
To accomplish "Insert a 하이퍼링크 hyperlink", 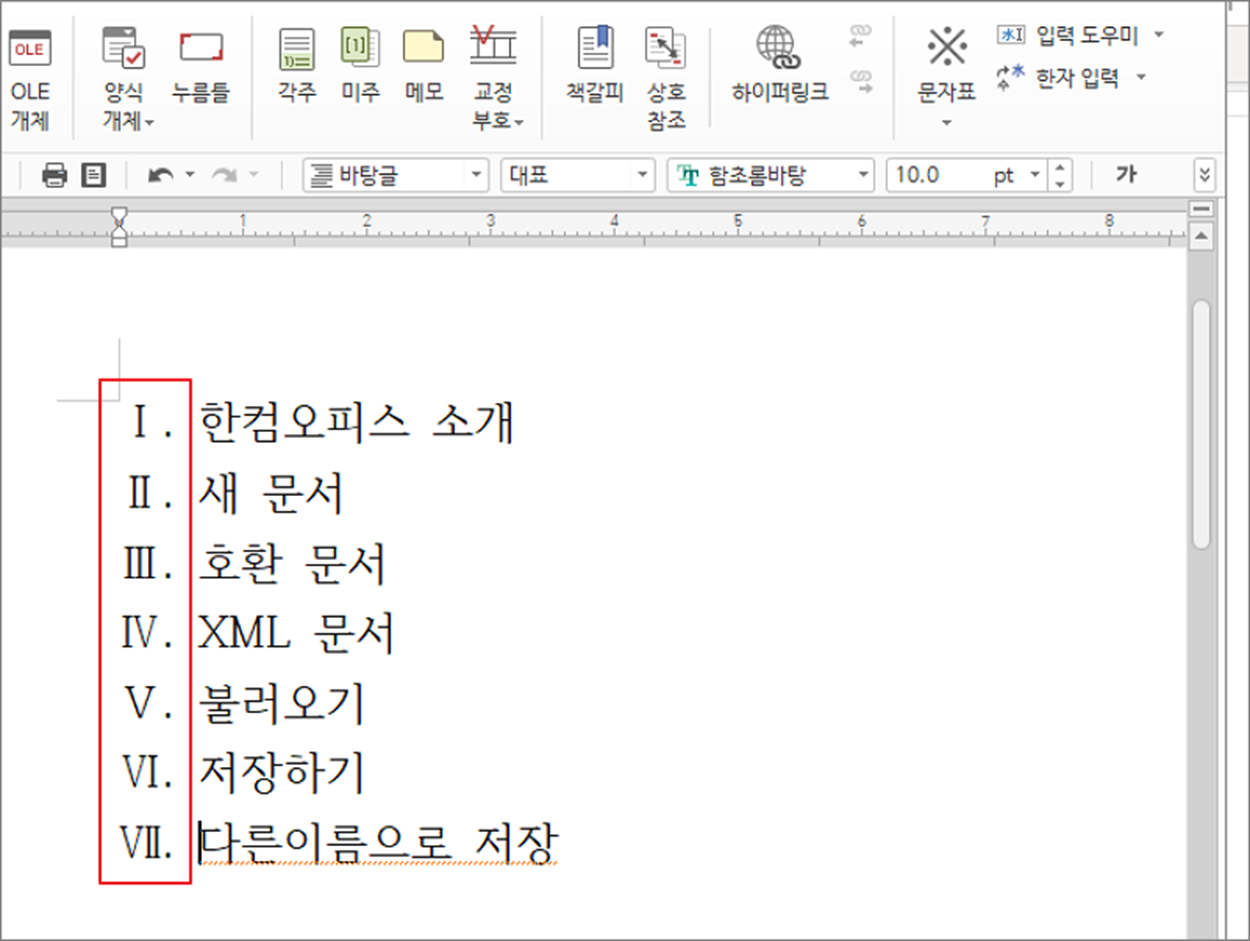I will pos(780,67).
